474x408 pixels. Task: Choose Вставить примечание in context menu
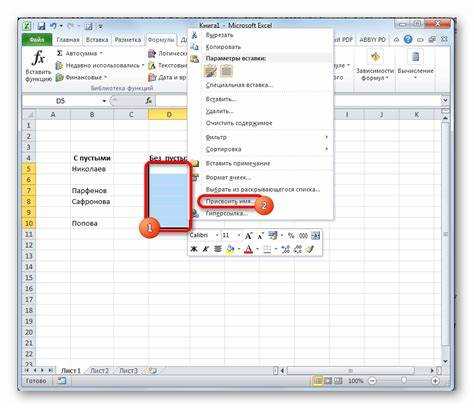(x=238, y=163)
